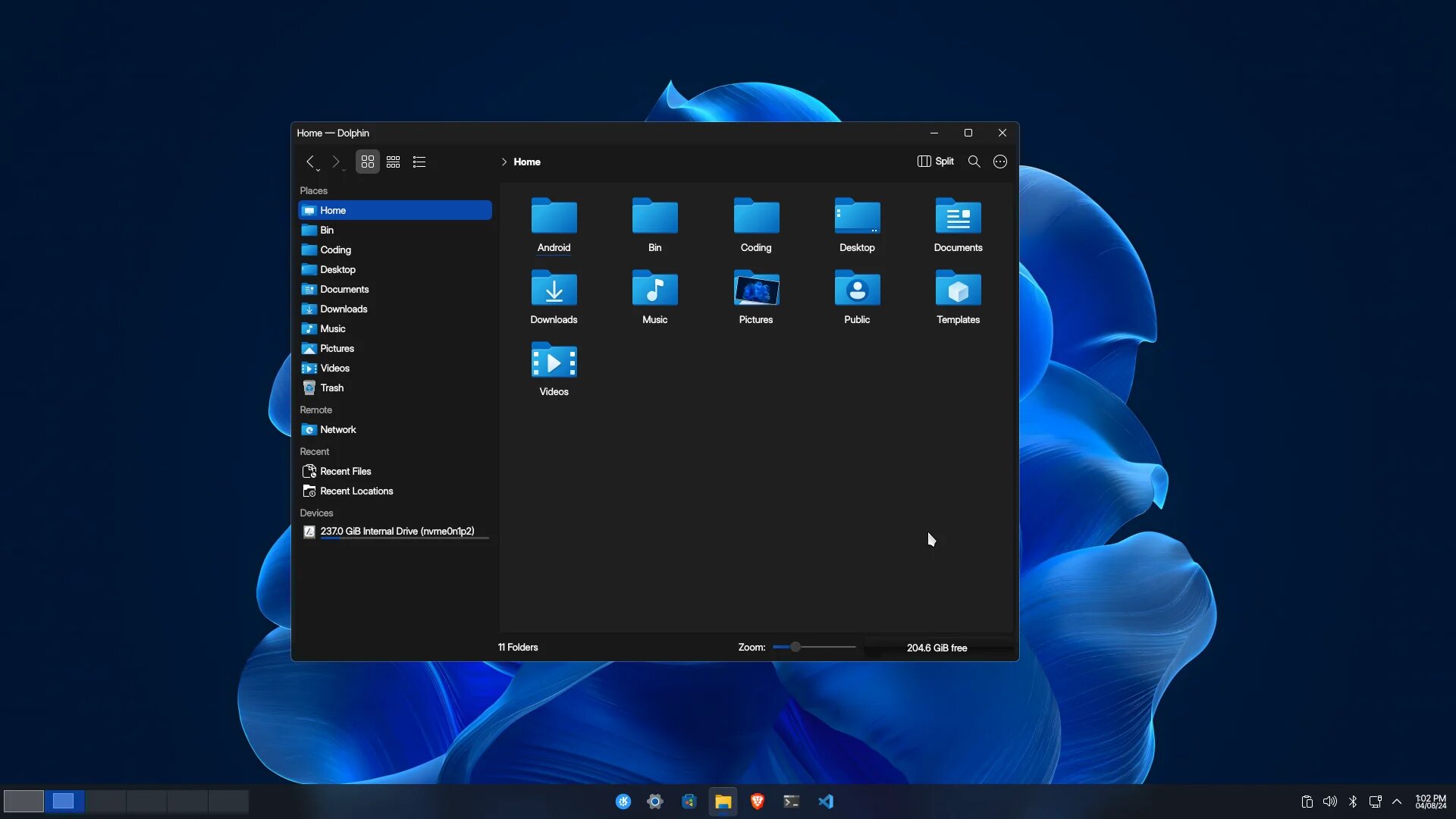Click Dolphin file manager taskbar icon

(723, 802)
